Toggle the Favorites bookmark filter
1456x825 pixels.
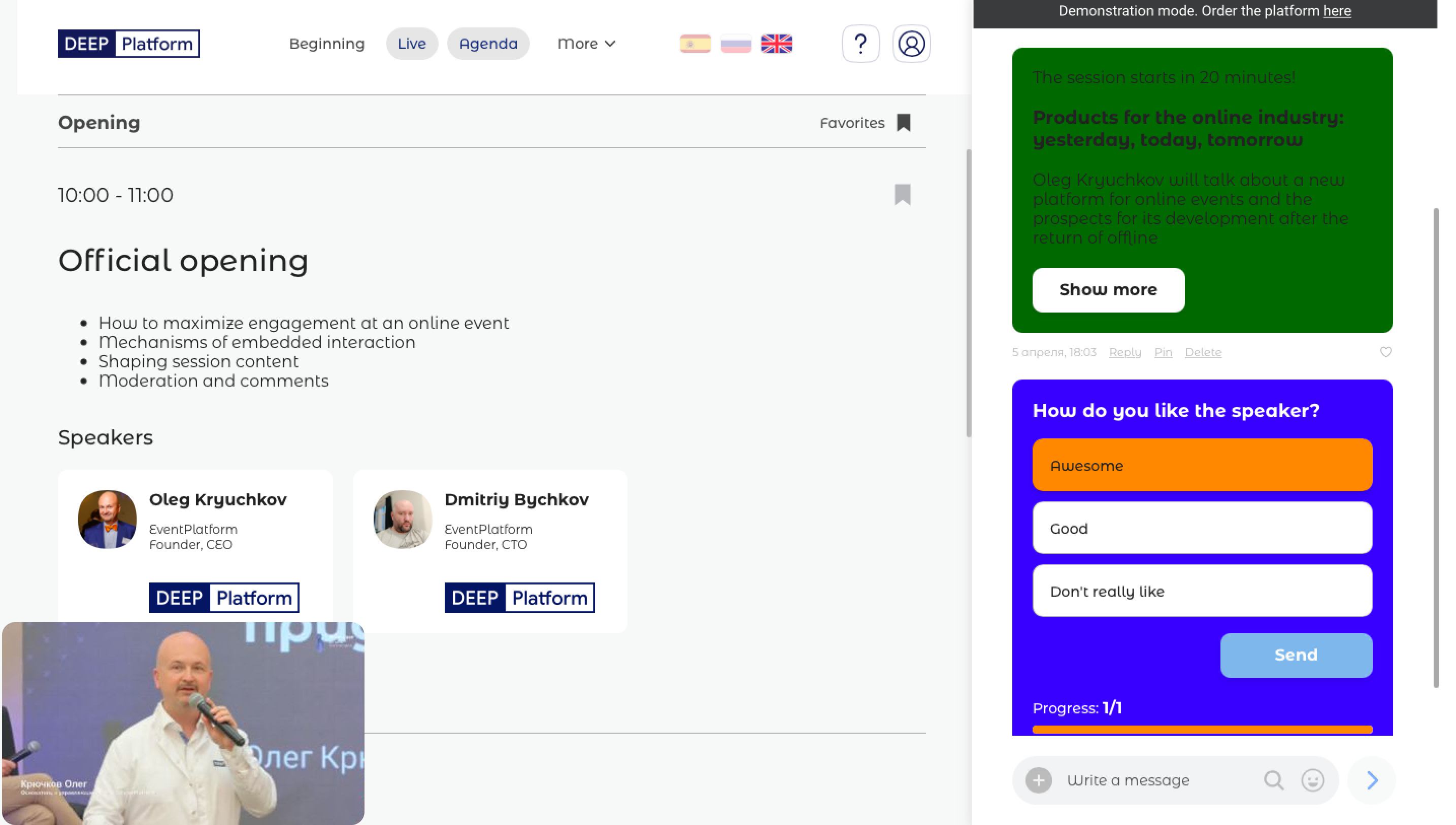[x=903, y=122]
